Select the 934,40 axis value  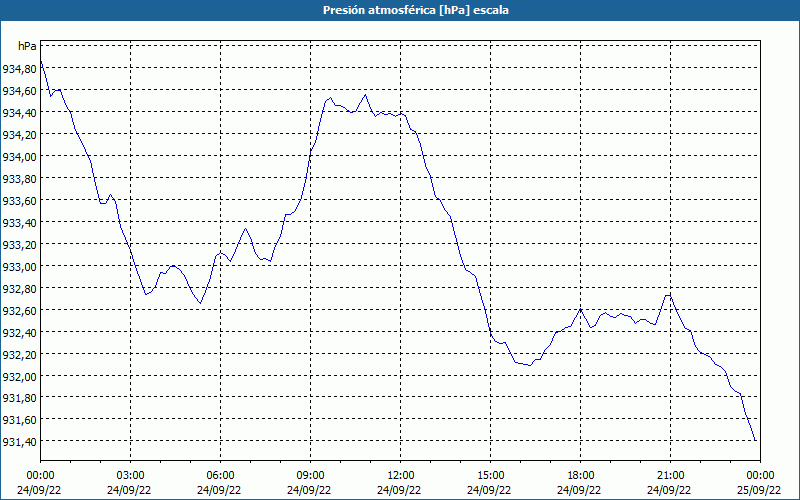tap(19, 112)
